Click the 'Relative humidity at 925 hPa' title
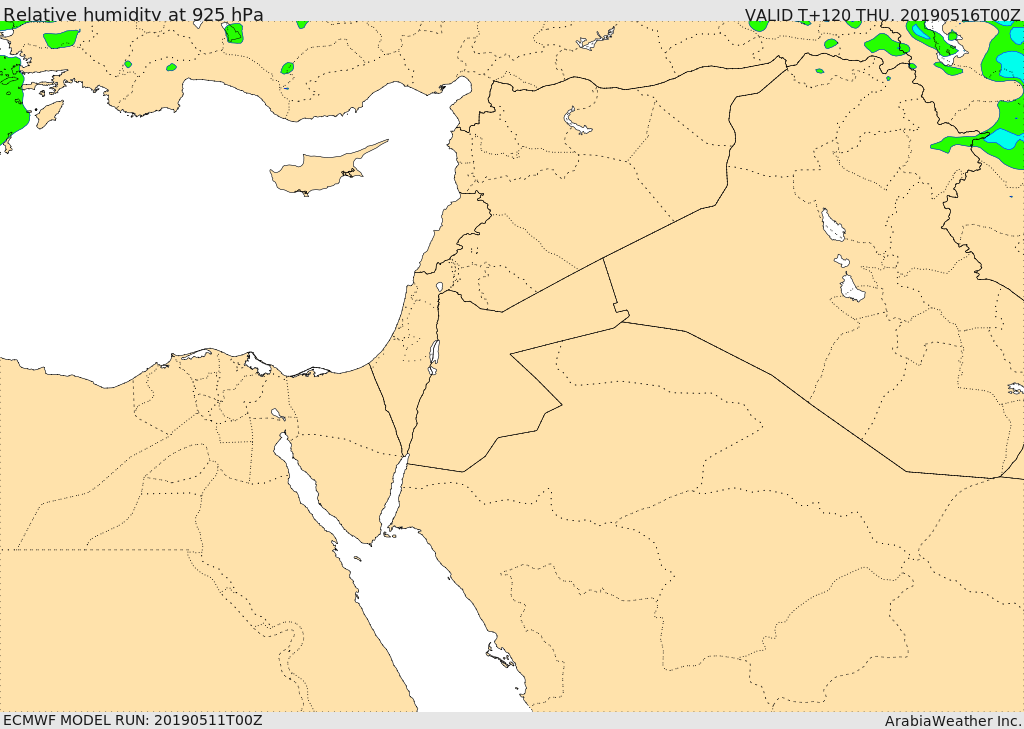The image size is (1024, 729). 133,13
